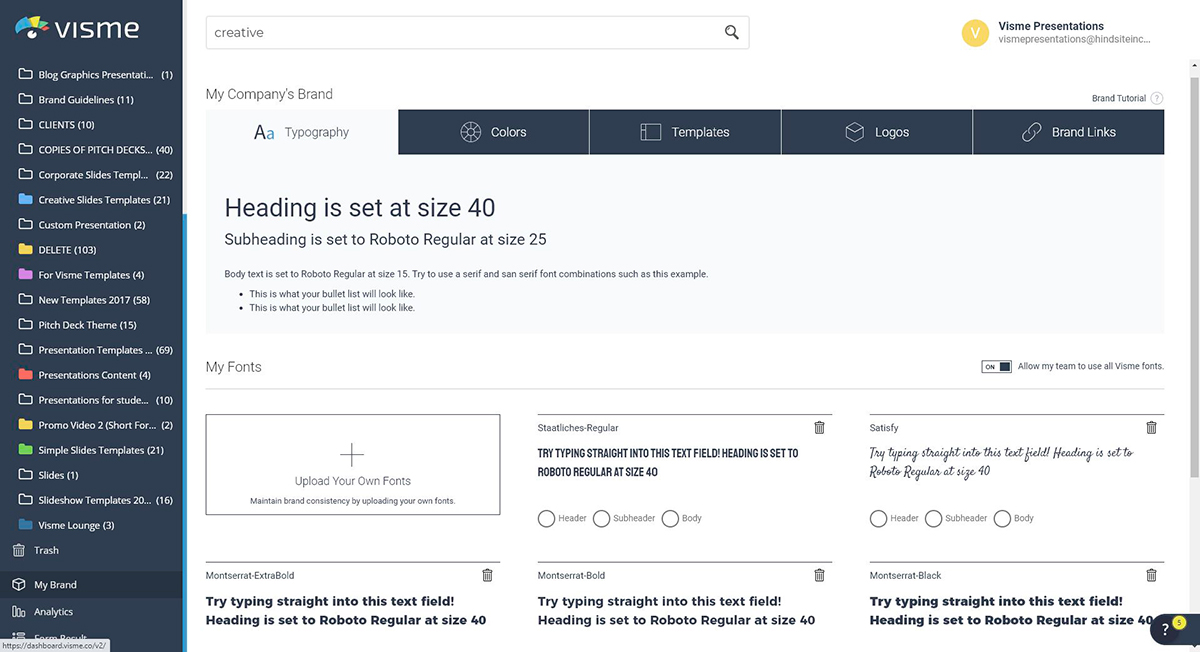Open the Logos tab

point(876,131)
